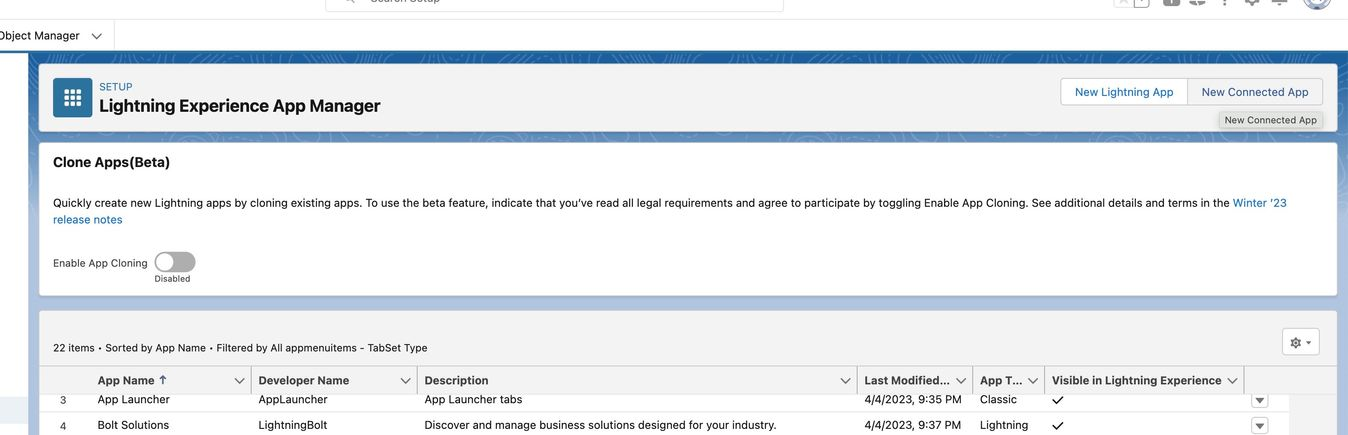1348x435 pixels.
Task: Open the Developer Name column menu chevron
Action: pyautogui.click(x=405, y=381)
